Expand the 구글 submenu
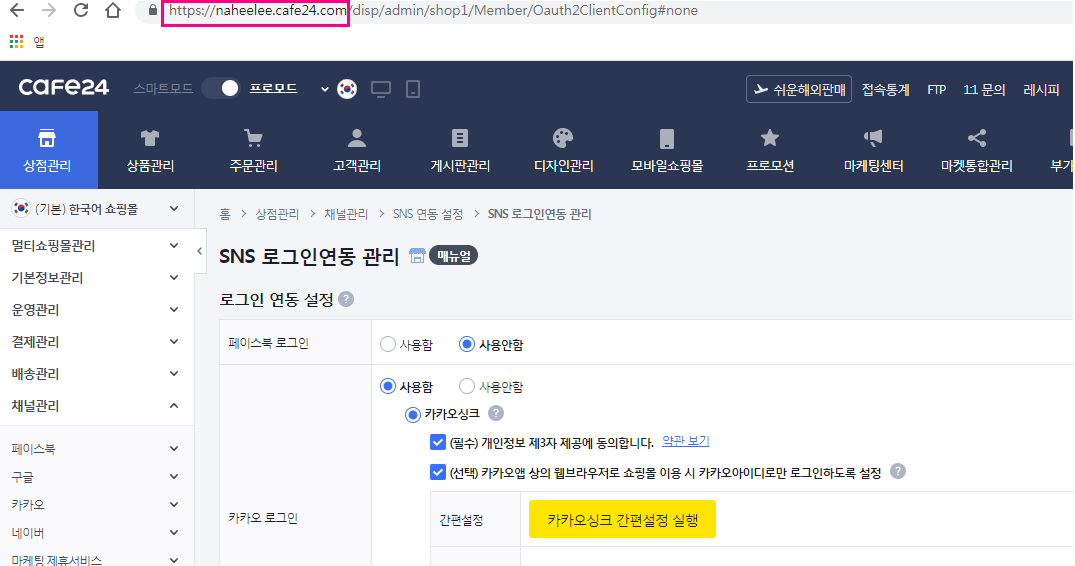 click(97, 477)
